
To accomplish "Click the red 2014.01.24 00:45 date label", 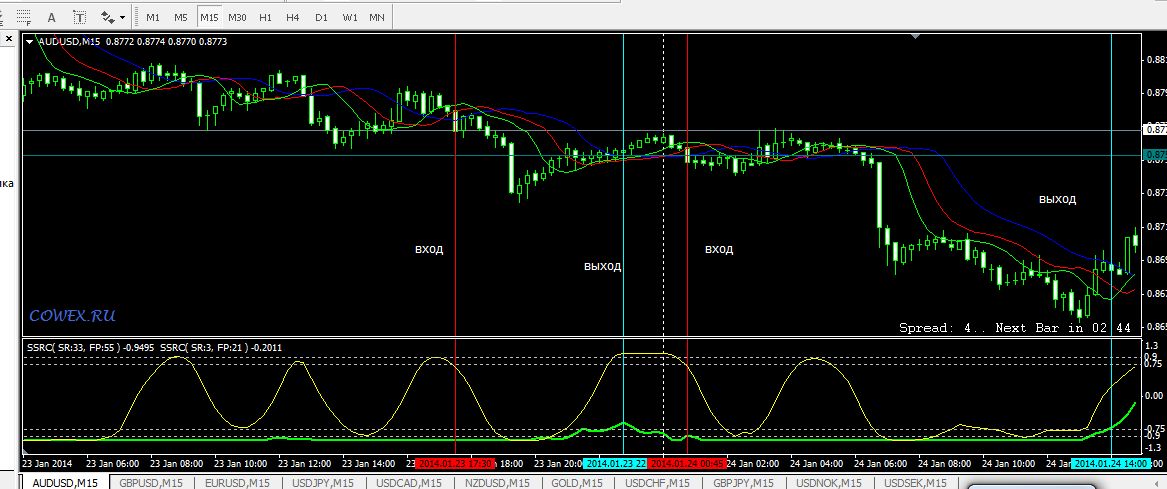I will click(687, 463).
